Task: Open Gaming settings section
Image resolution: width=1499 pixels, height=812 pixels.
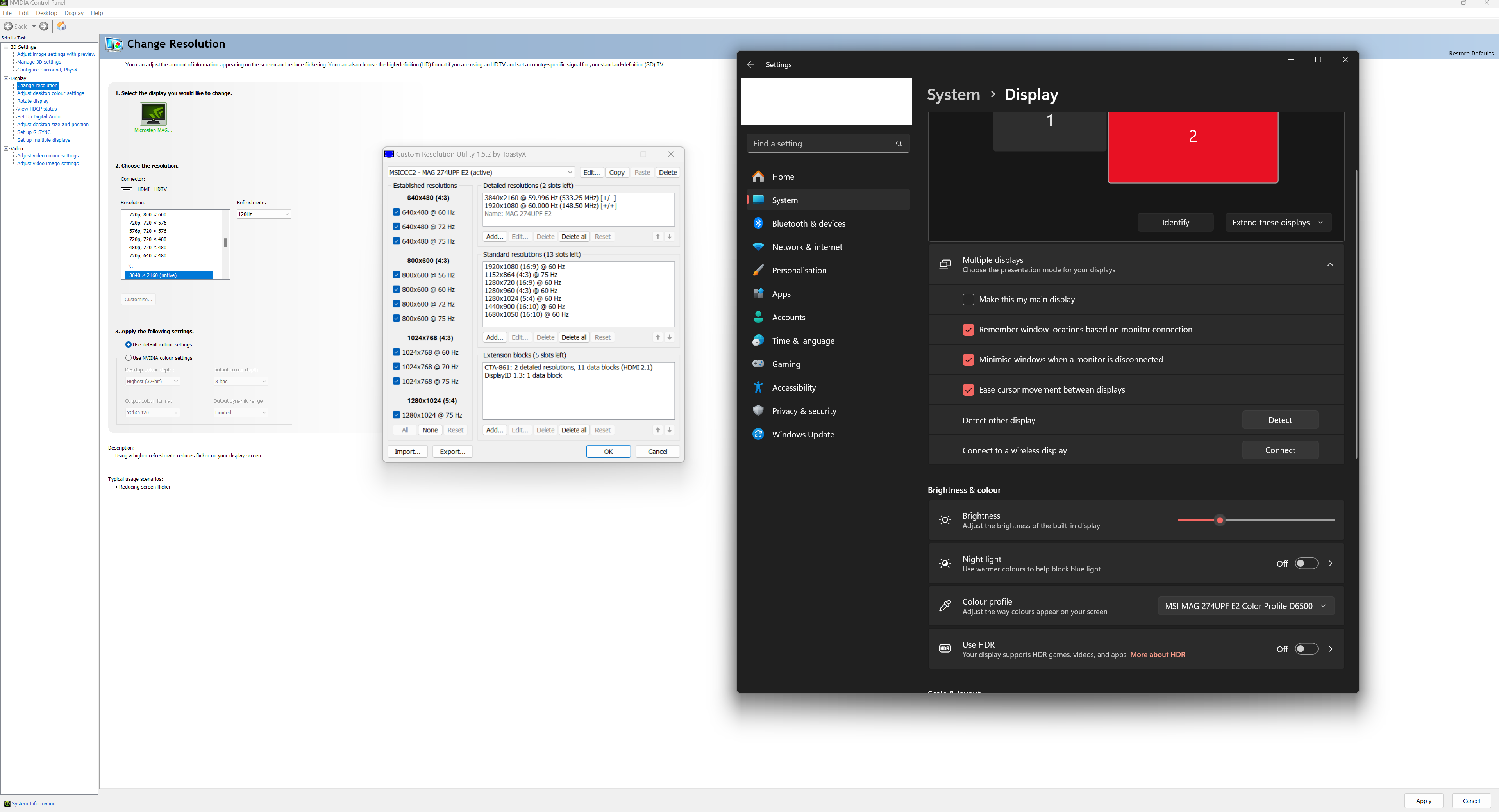Action: (786, 364)
